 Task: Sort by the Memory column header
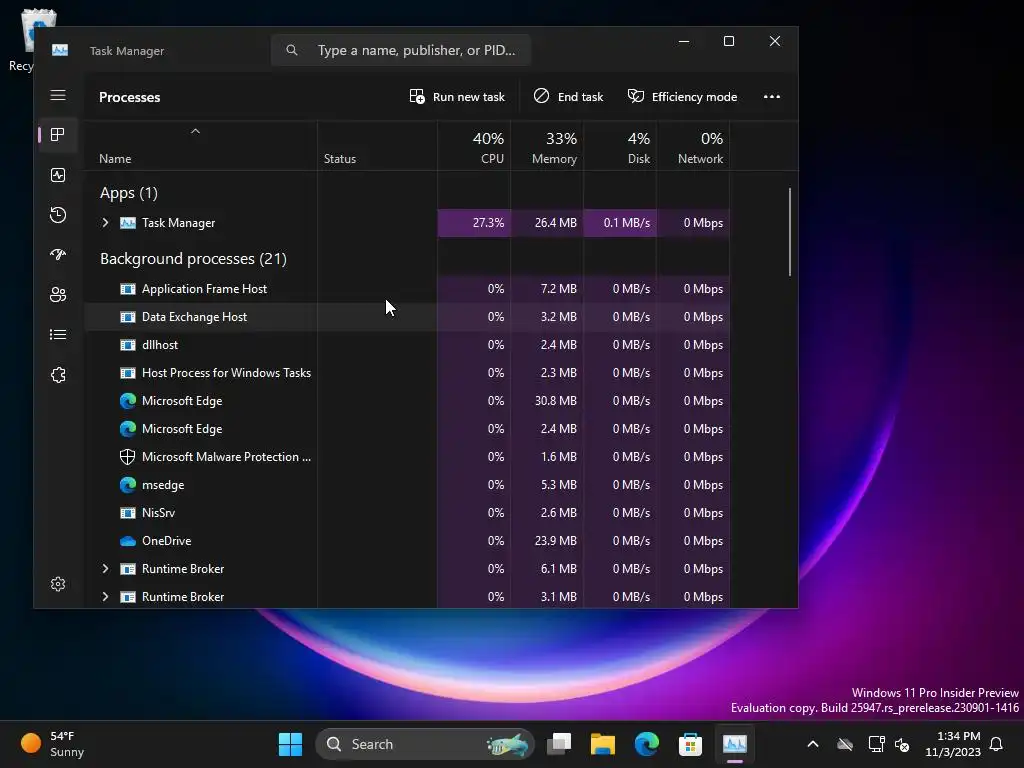point(547,147)
